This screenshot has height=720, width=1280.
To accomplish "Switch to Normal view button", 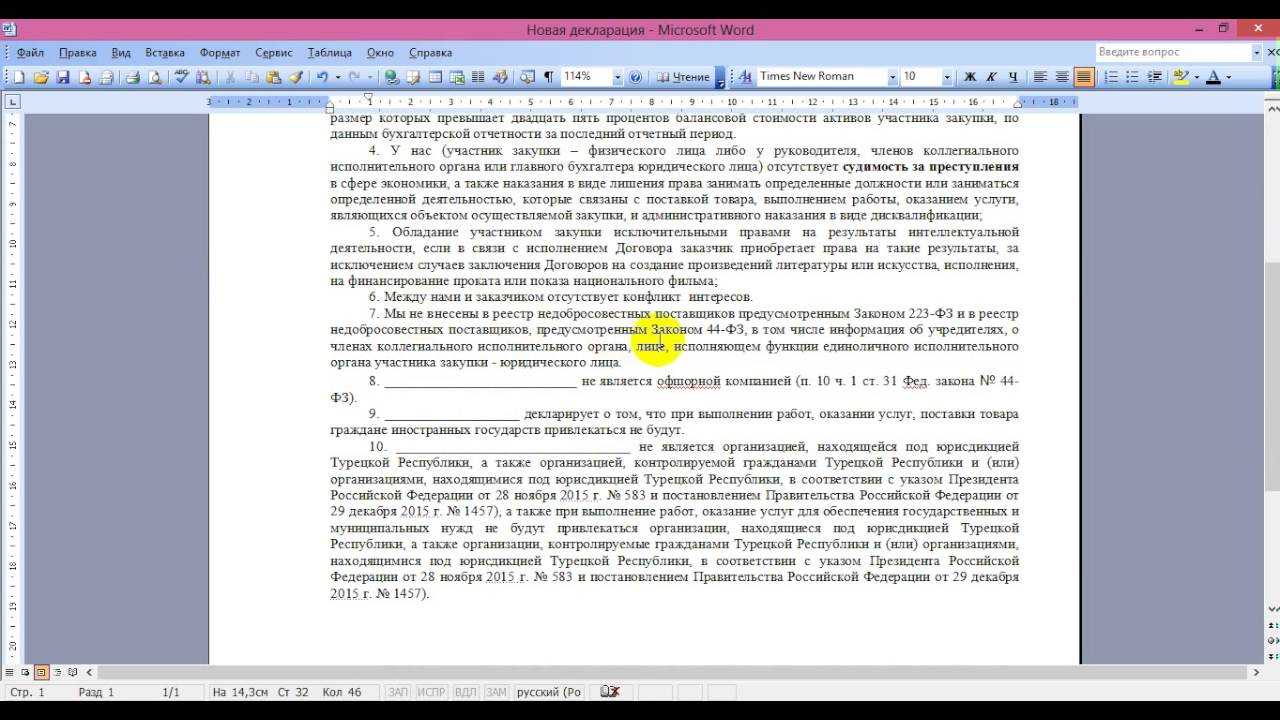I will (x=10, y=673).
